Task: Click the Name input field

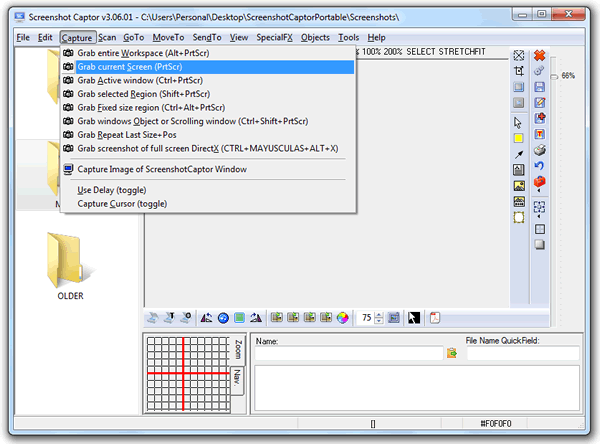Action: pyautogui.click(x=349, y=353)
